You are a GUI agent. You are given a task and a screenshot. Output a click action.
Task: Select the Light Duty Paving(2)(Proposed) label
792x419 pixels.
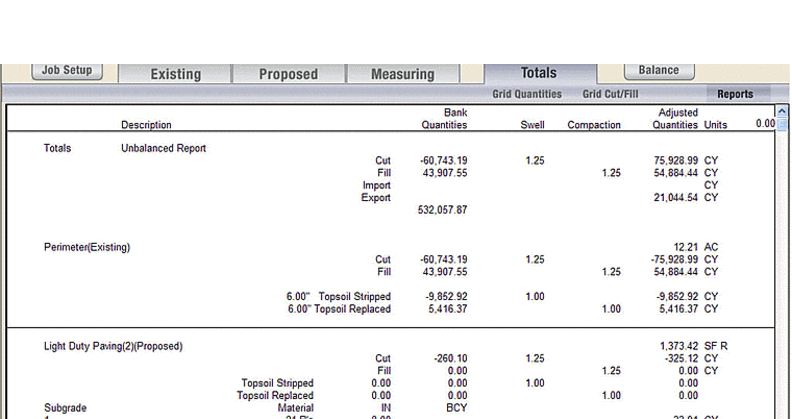tap(113, 346)
